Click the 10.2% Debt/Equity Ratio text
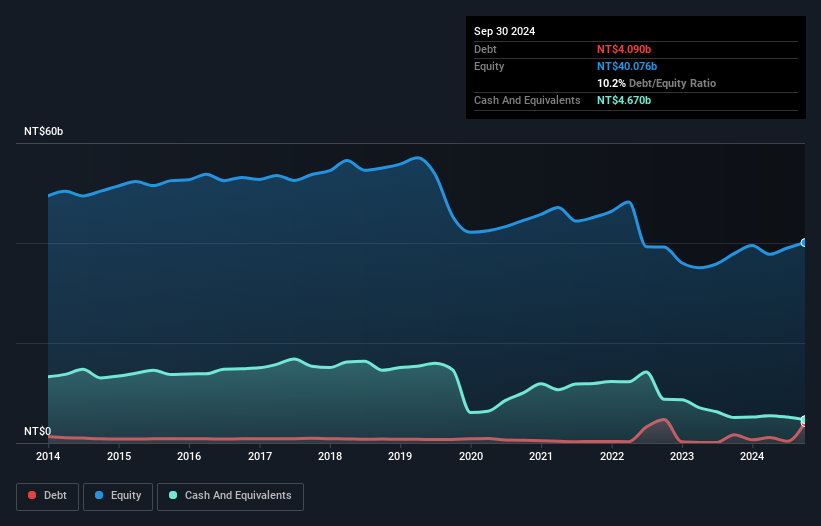Screen dimensions: 821x526 (657, 83)
